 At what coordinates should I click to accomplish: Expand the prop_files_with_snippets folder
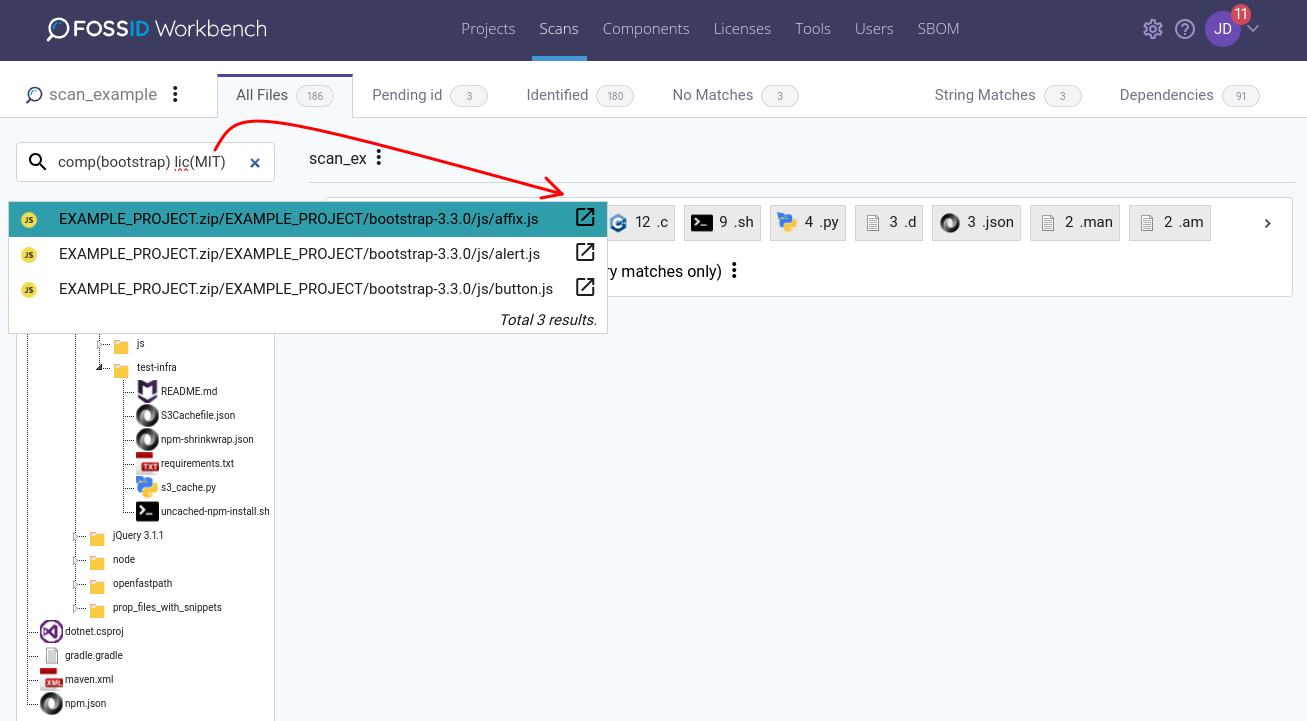pyautogui.click(x=76, y=608)
